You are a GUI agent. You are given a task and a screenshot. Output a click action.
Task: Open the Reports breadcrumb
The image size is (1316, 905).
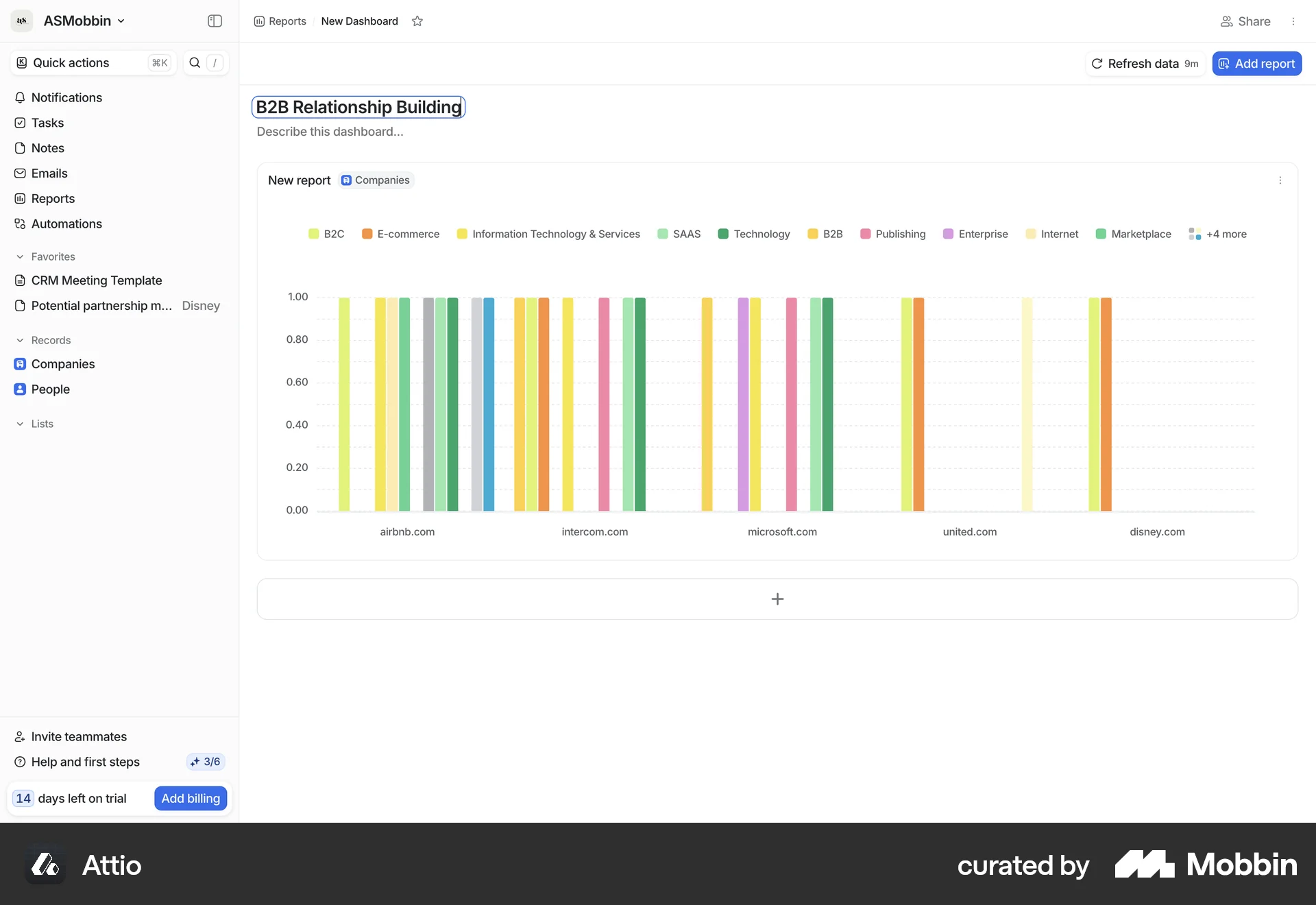[x=286, y=21]
